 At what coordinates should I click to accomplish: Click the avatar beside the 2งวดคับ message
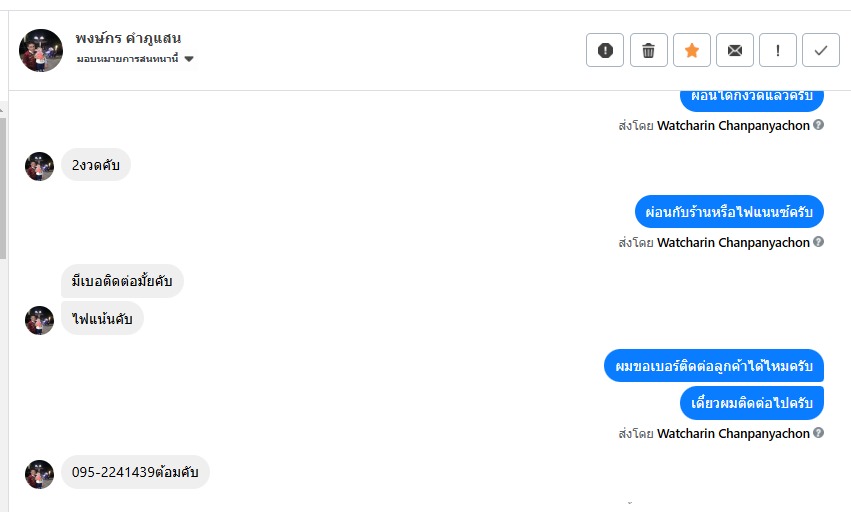(x=39, y=166)
